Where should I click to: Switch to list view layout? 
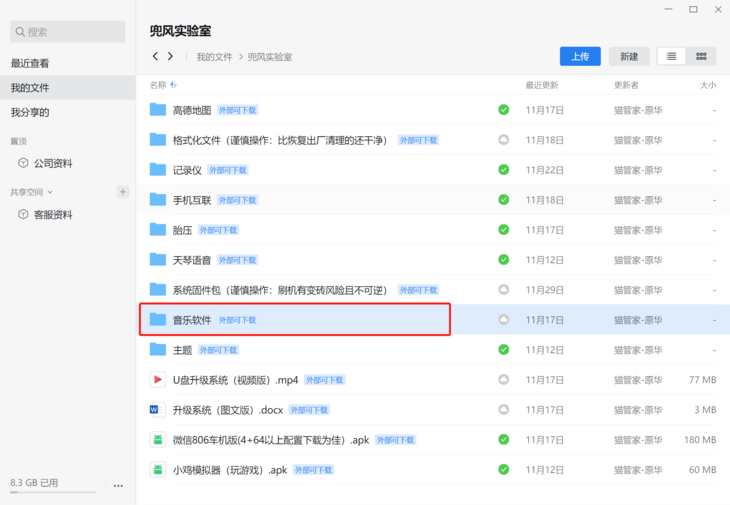click(672, 56)
